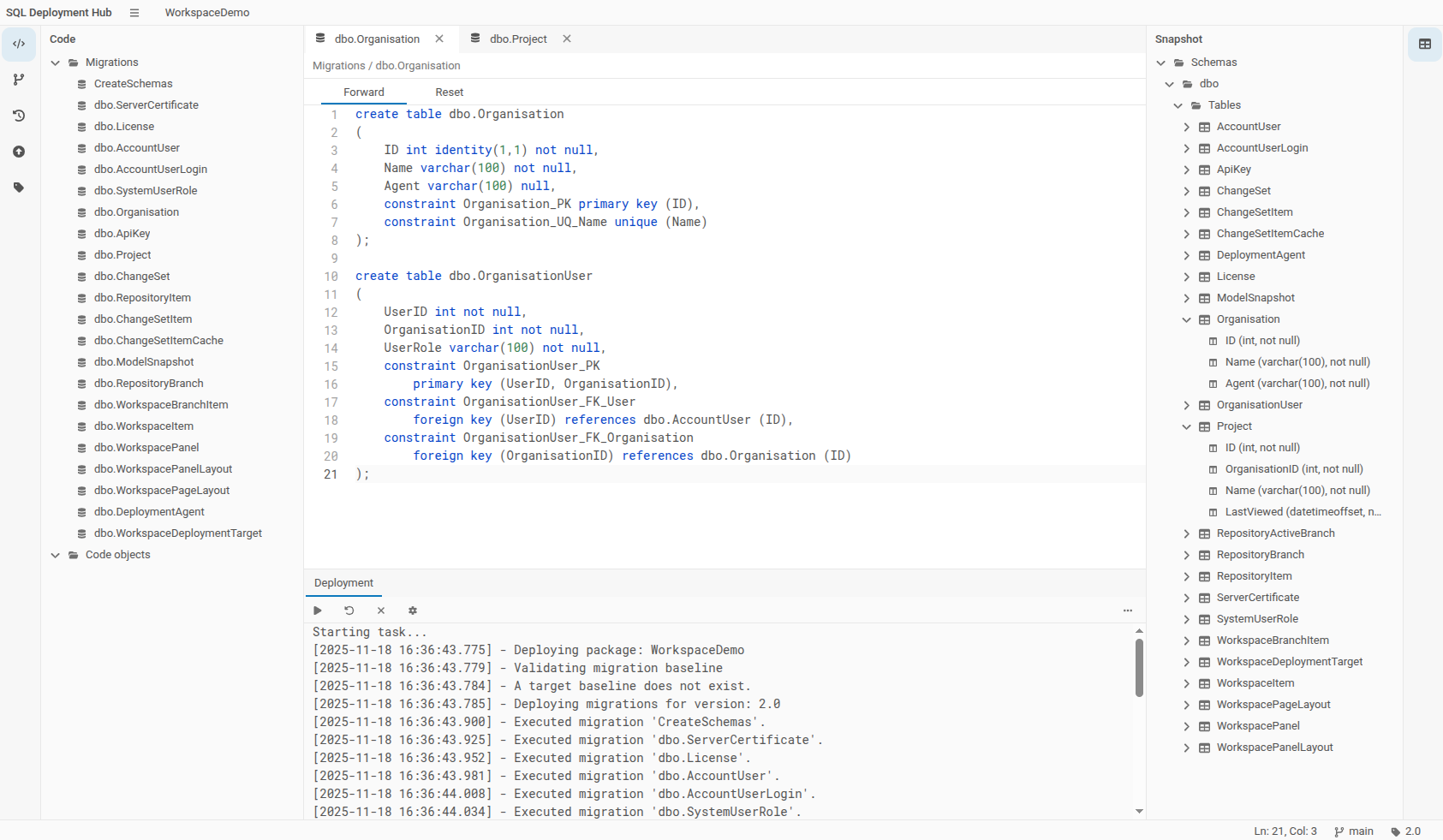The width and height of the screenshot is (1443, 840).
Task: Click the publish upload icon in the sidebar
Action: pyautogui.click(x=19, y=152)
